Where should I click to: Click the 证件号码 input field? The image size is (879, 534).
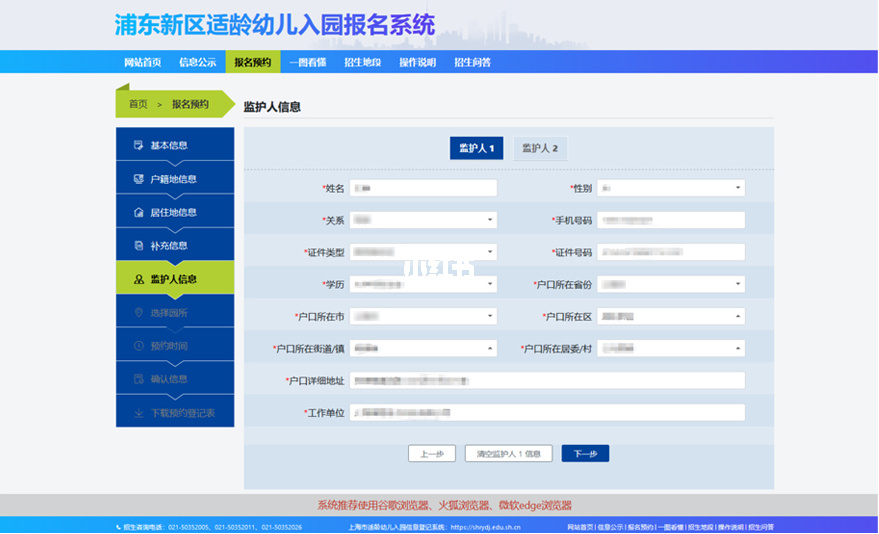pos(670,252)
